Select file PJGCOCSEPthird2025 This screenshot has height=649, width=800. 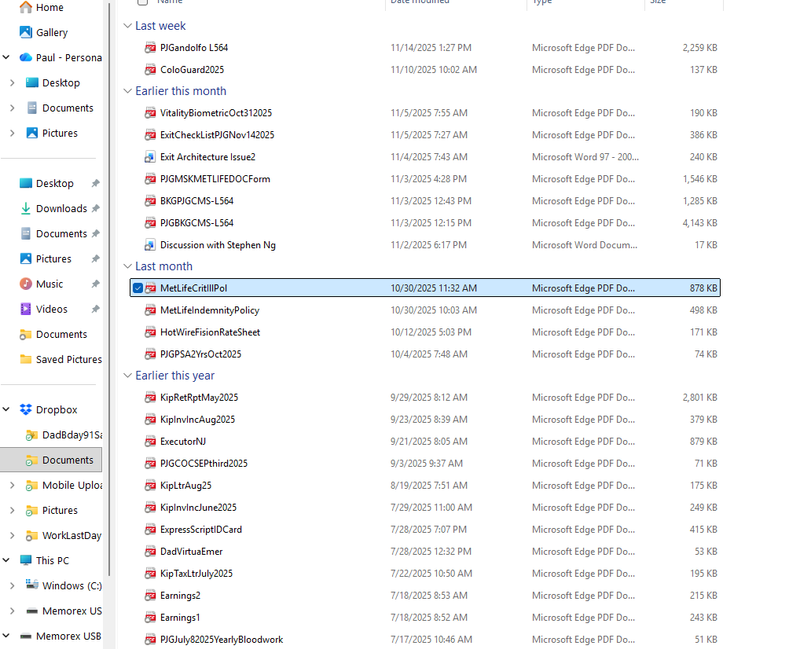pyautogui.click(x=204, y=463)
